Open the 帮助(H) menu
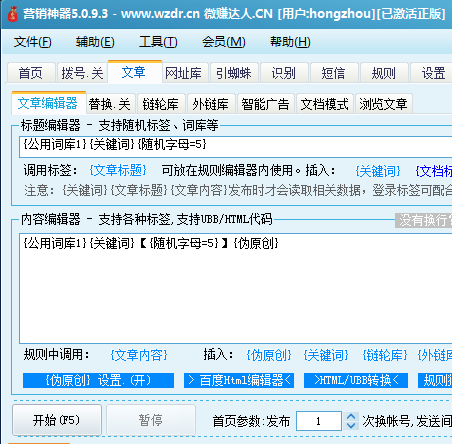This screenshot has height=444, width=452. [x=290, y=42]
